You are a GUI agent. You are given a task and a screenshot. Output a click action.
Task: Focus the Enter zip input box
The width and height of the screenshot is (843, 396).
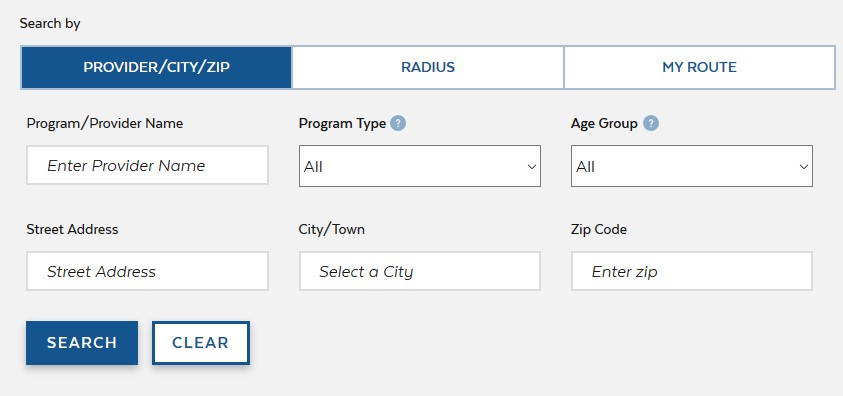point(692,271)
